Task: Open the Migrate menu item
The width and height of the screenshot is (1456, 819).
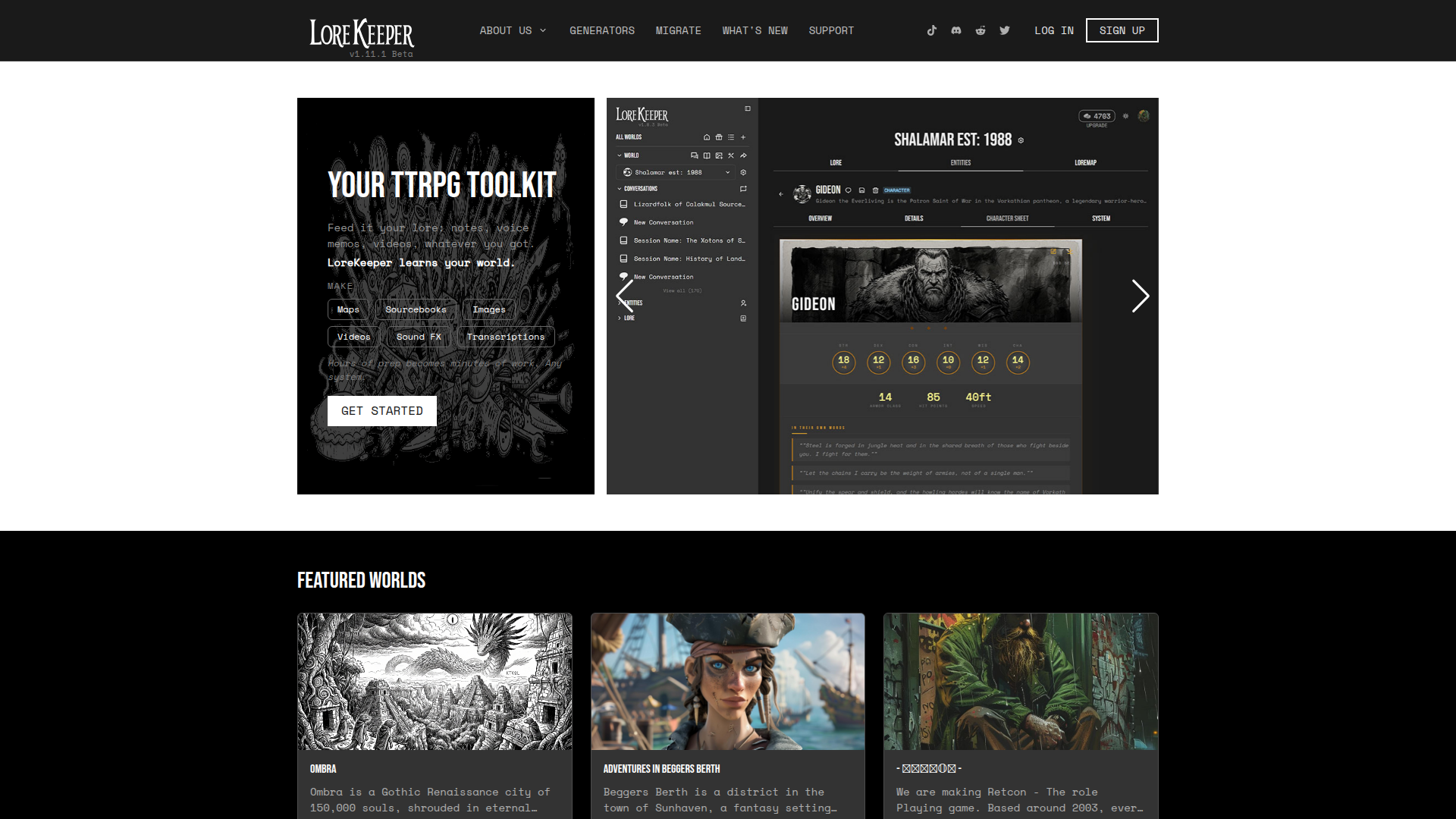Action: coord(679,30)
